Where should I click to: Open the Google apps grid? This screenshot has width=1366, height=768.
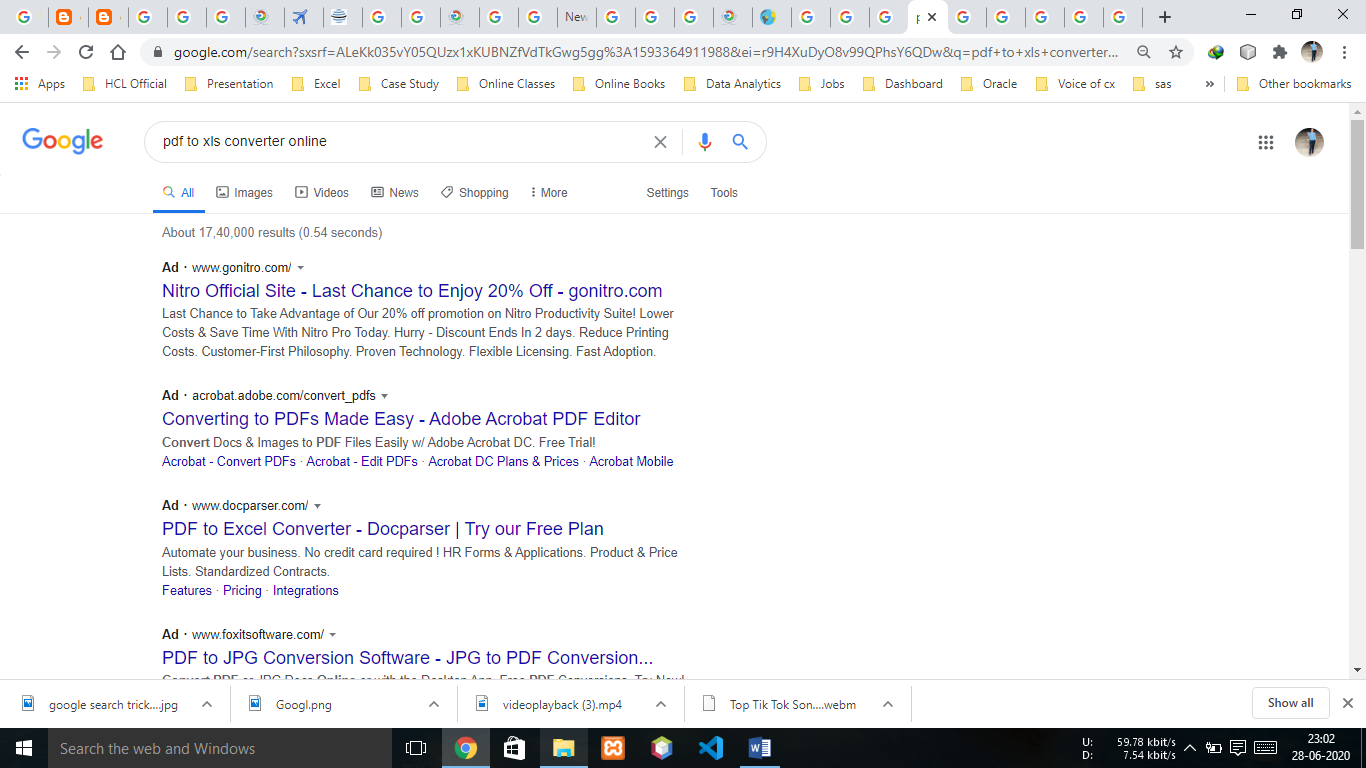tap(1266, 142)
